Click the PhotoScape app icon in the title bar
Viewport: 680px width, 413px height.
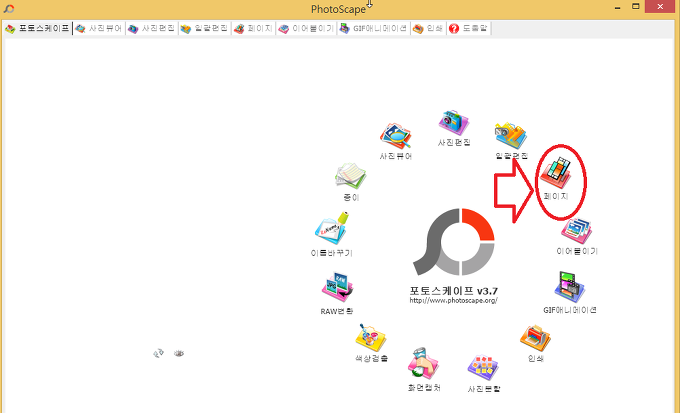point(9,8)
